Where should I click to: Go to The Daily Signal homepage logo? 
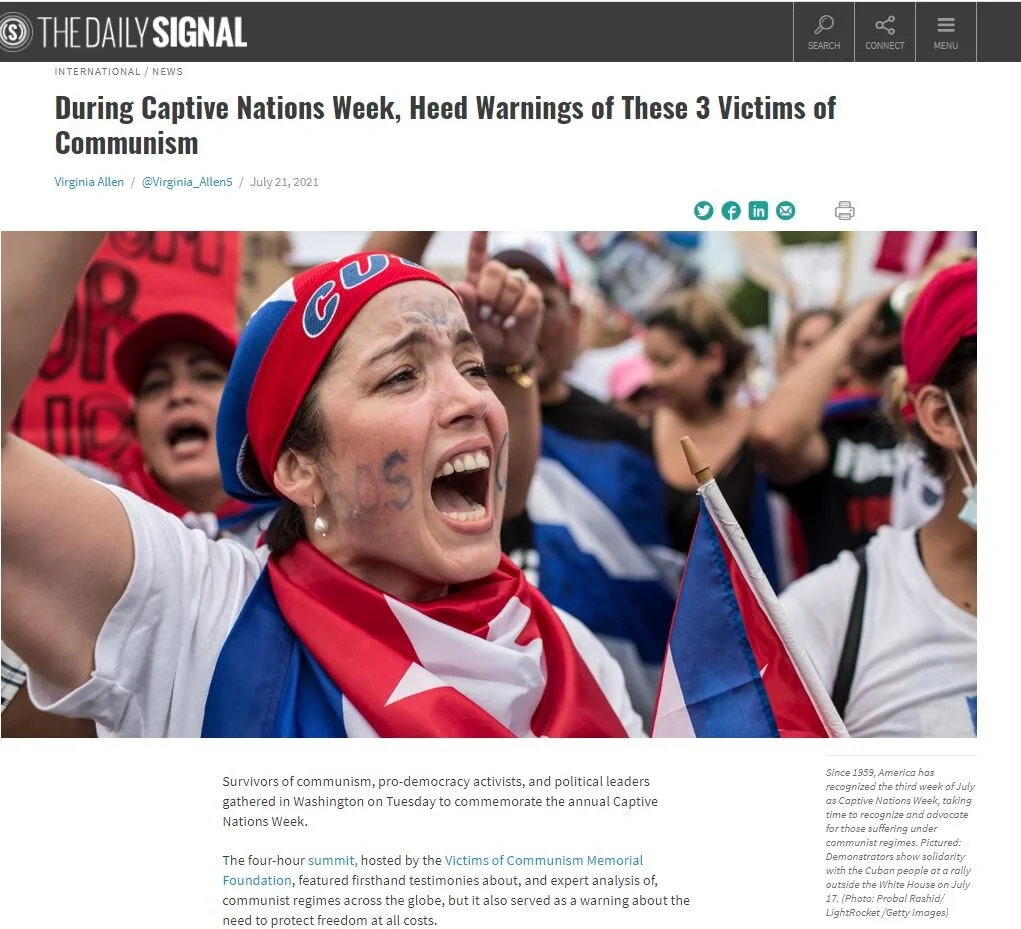[x=124, y=32]
